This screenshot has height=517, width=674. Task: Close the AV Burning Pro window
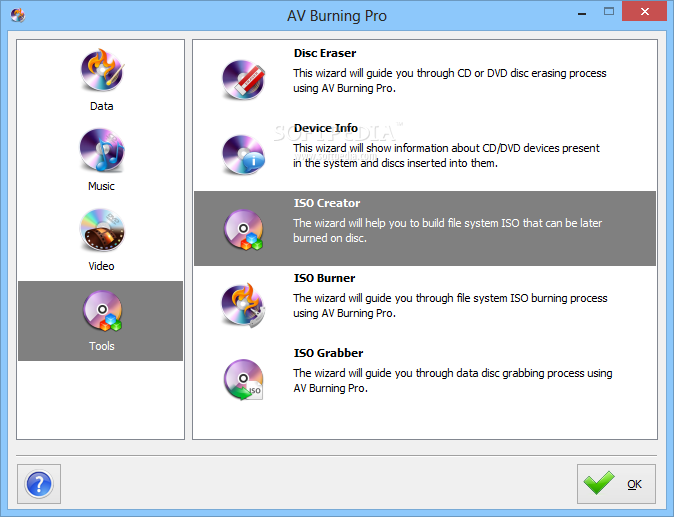click(x=644, y=12)
